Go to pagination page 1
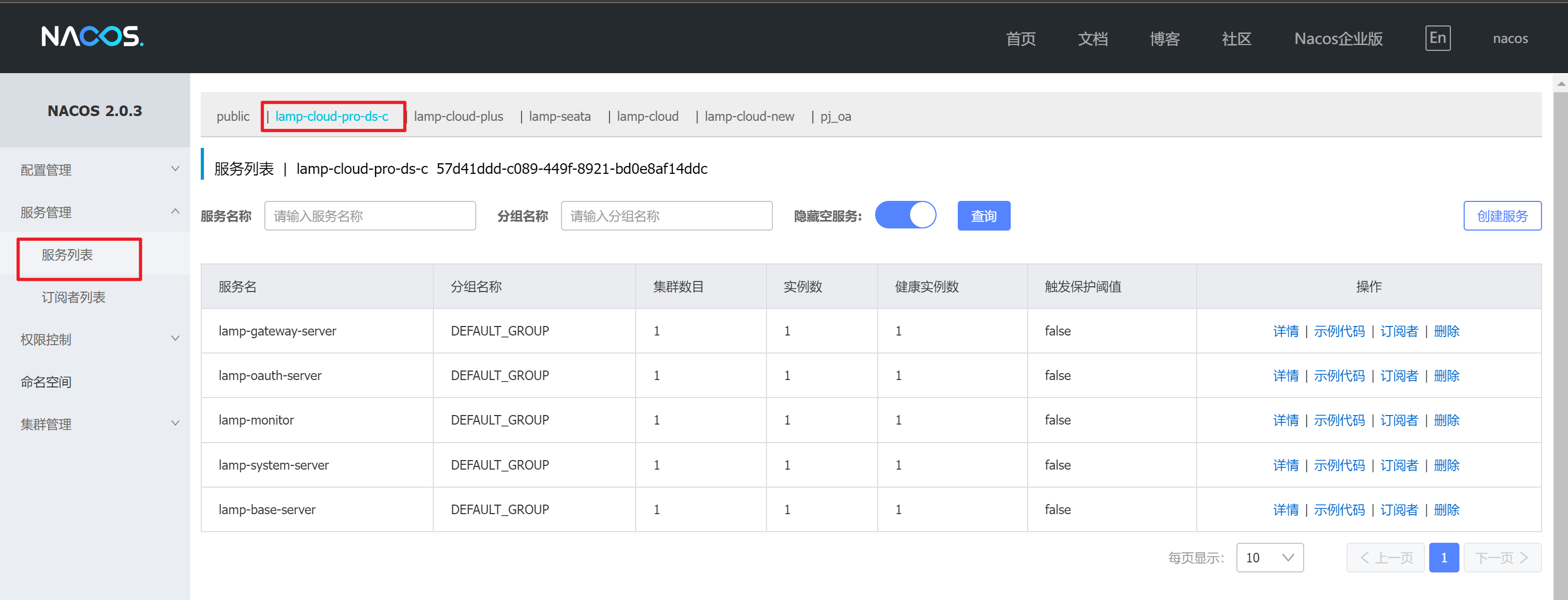Screen dimensions: 1568x600 tap(1443, 558)
